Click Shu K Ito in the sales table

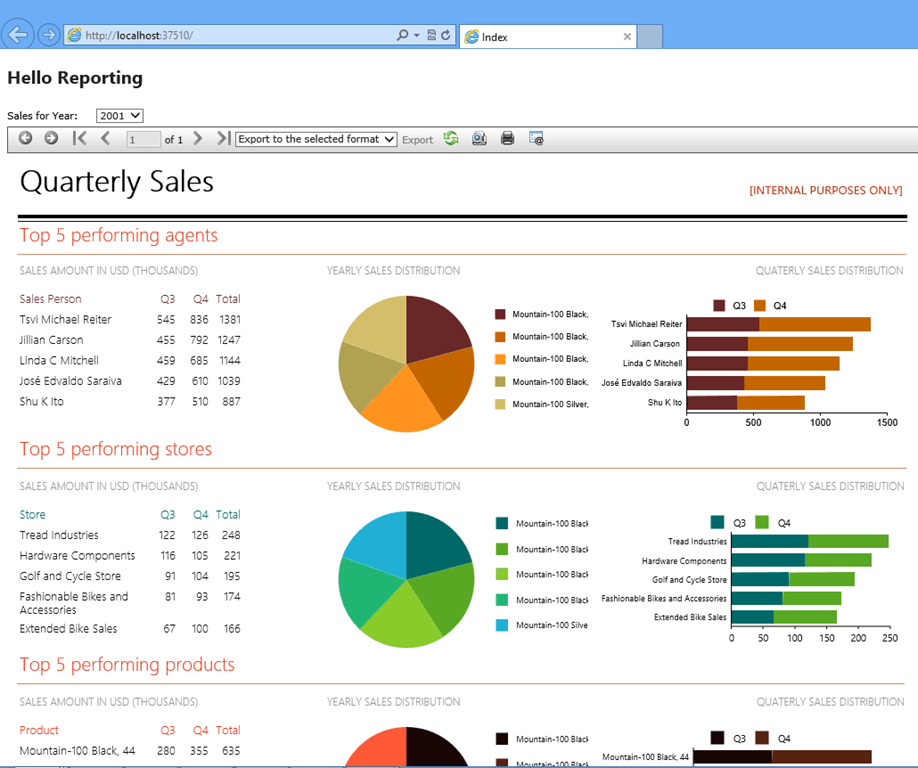(41, 402)
